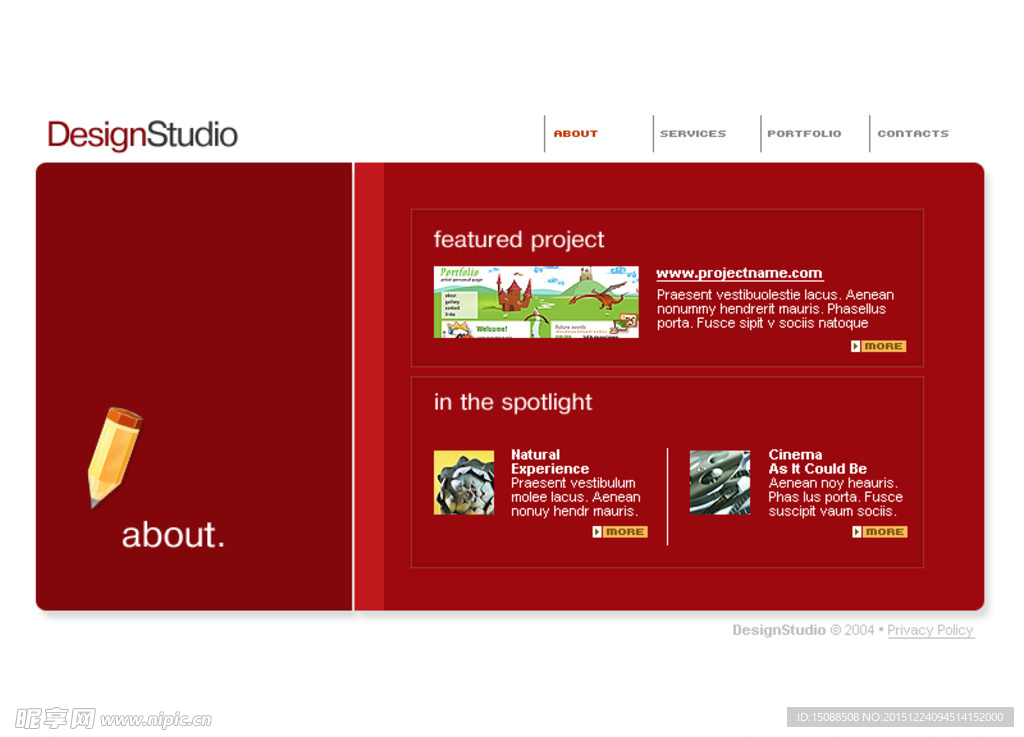Viewport: 1024px width, 737px height.
Task: Follow the www.projectname.com link
Action: click(739, 273)
